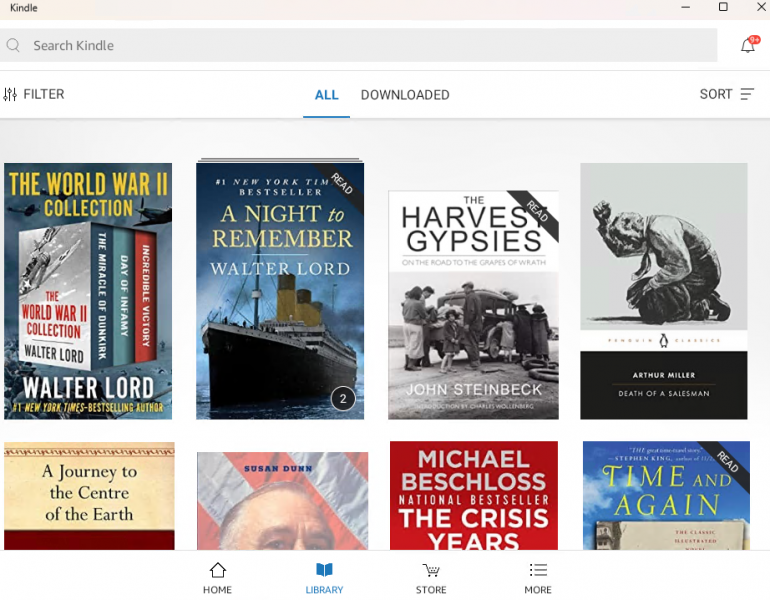Open Time and Again book
The image size is (770, 600).
coord(666,495)
